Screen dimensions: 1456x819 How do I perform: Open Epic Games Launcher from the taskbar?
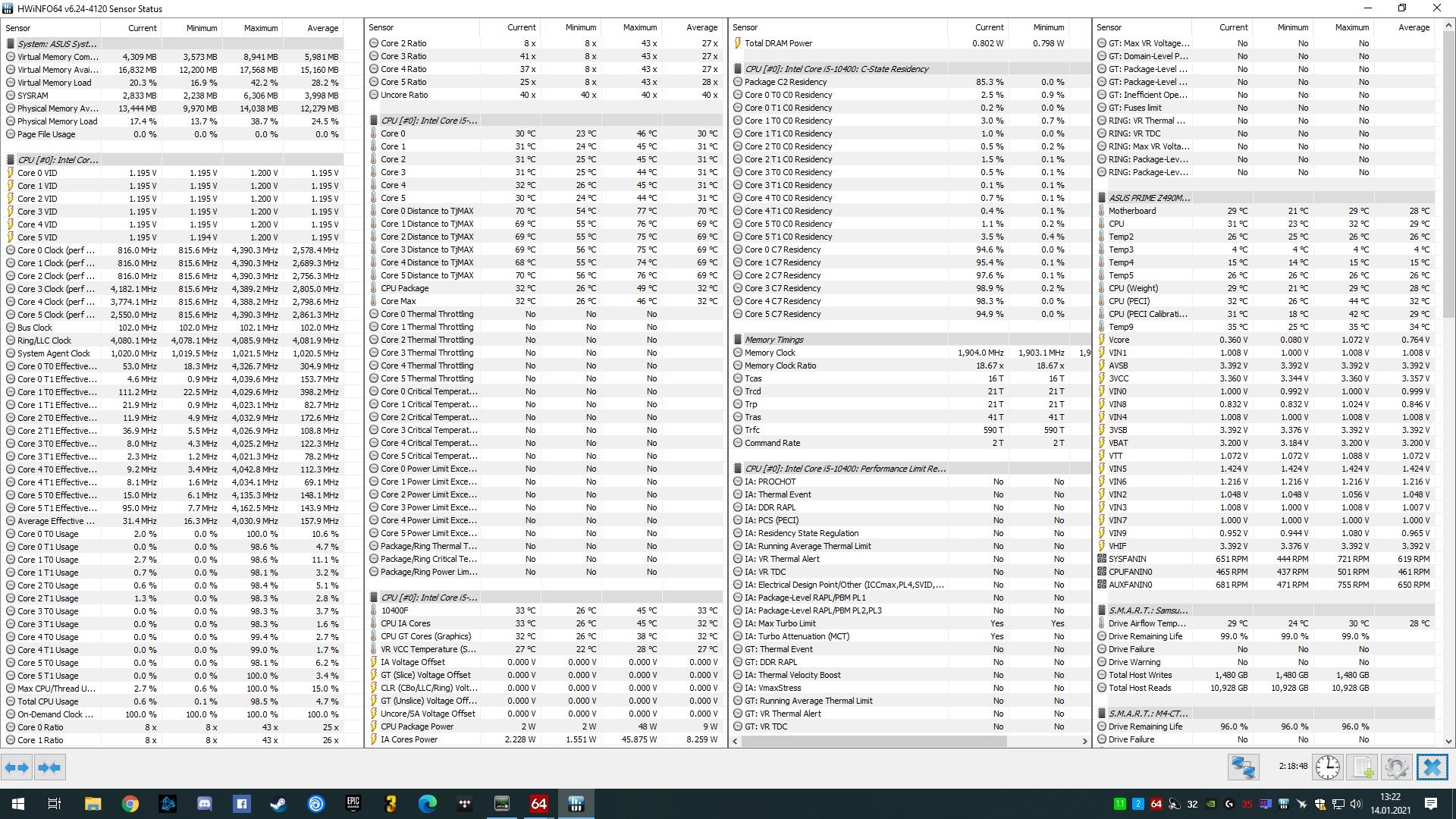(353, 804)
